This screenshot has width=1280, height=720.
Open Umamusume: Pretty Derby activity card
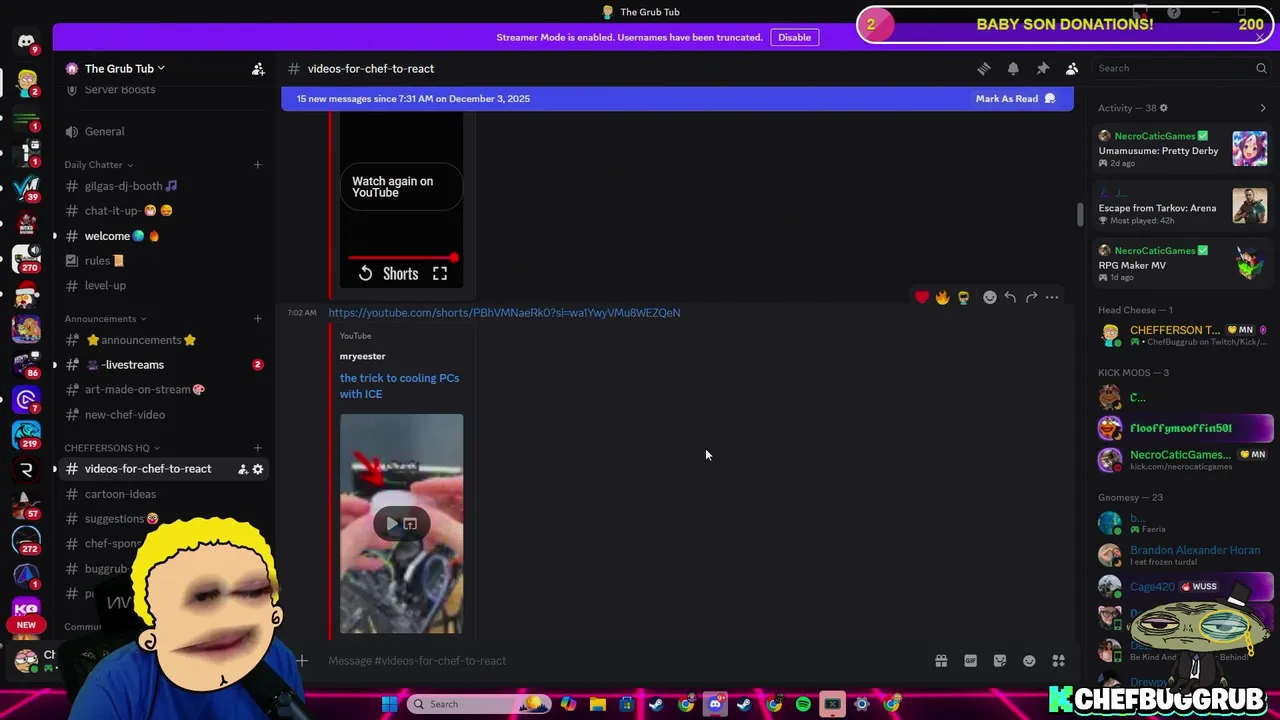click(x=1183, y=149)
